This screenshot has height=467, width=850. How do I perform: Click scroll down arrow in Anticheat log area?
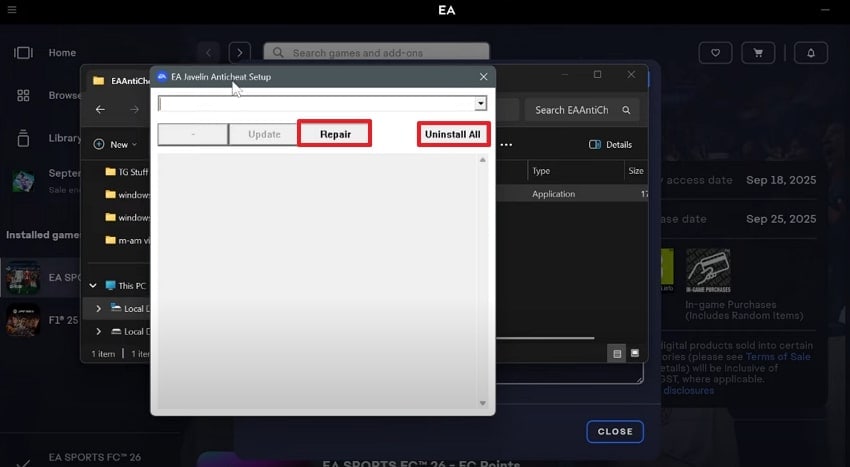(482, 403)
